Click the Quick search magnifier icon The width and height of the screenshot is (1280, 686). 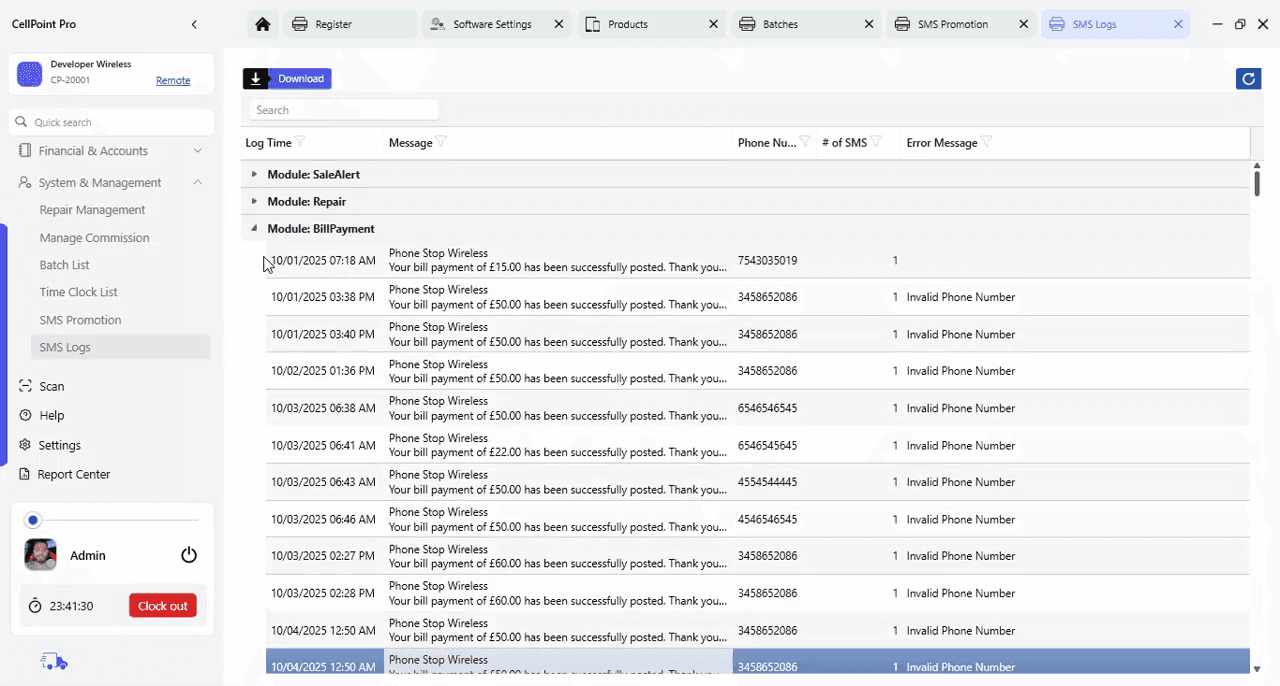click(x=21, y=122)
